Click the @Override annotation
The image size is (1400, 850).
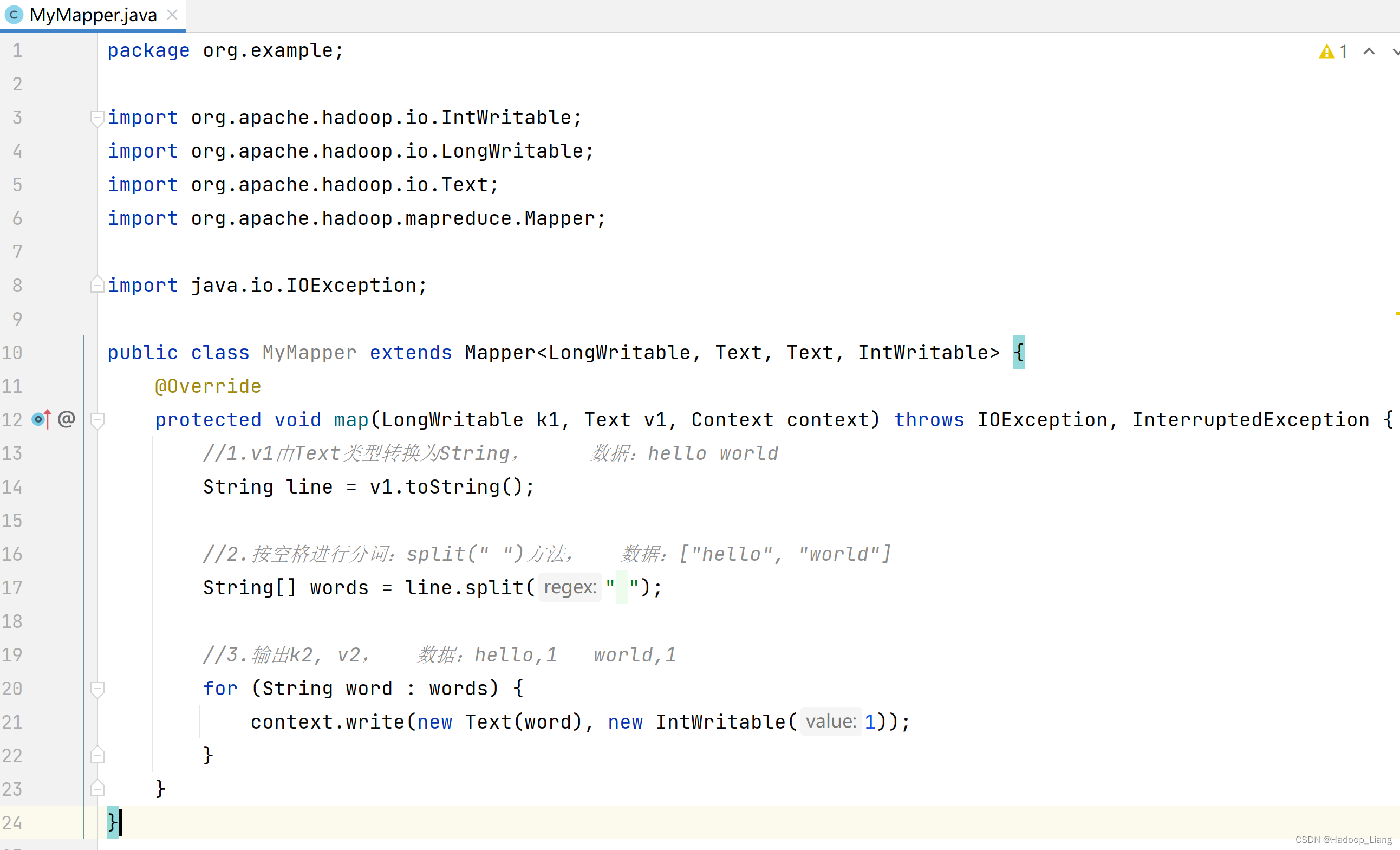click(x=208, y=386)
